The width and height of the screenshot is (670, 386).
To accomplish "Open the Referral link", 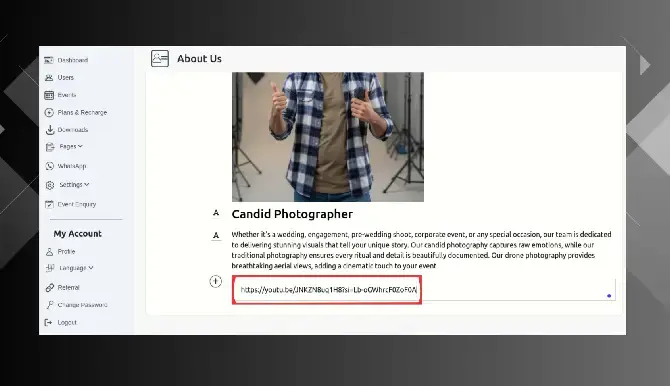I will pyautogui.click(x=68, y=288).
